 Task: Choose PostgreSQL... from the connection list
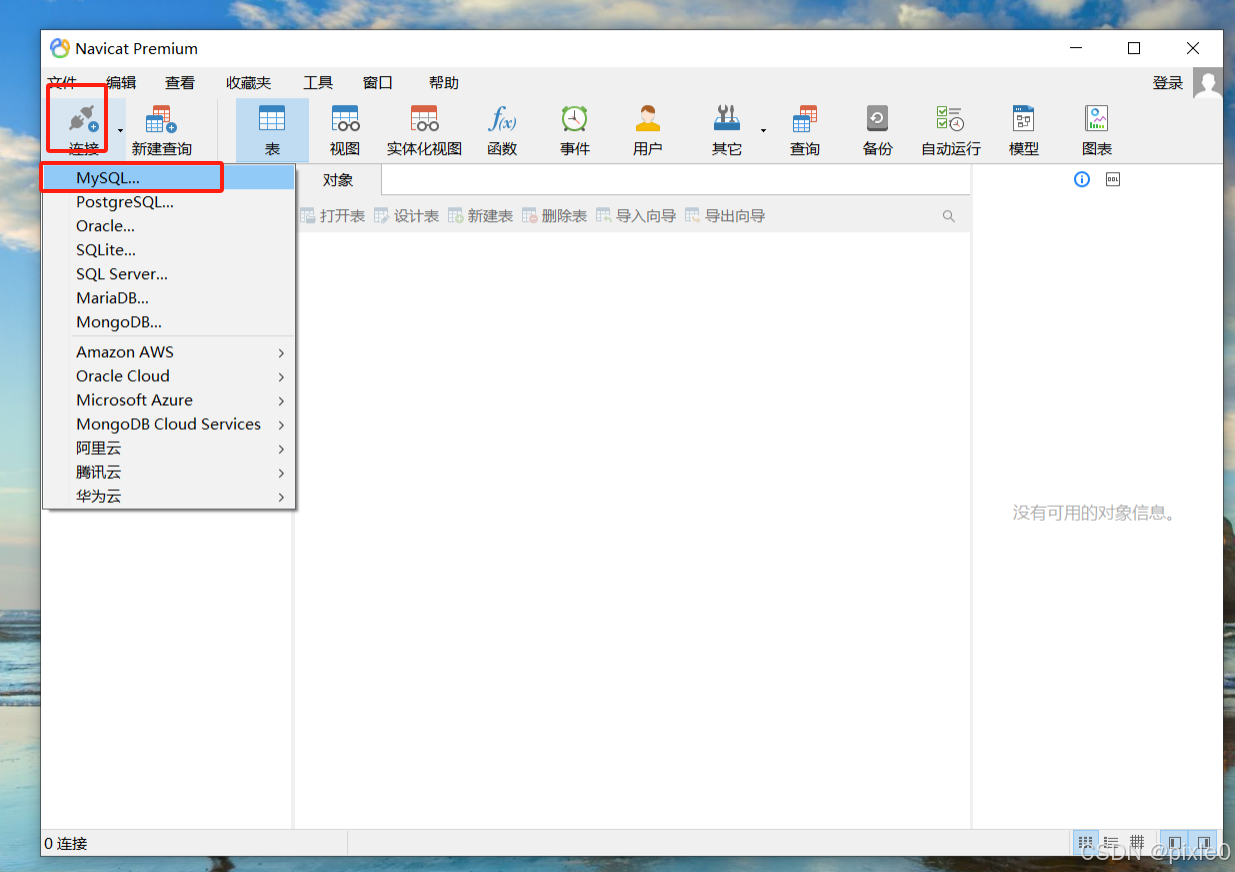pyautogui.click(x=169, y=202)
